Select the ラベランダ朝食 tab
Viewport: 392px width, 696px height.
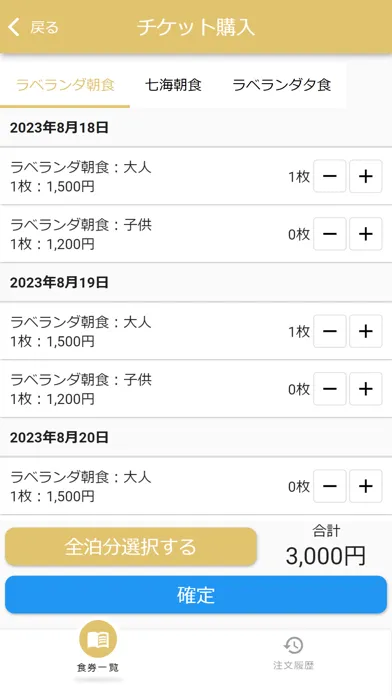click(65, 85)
